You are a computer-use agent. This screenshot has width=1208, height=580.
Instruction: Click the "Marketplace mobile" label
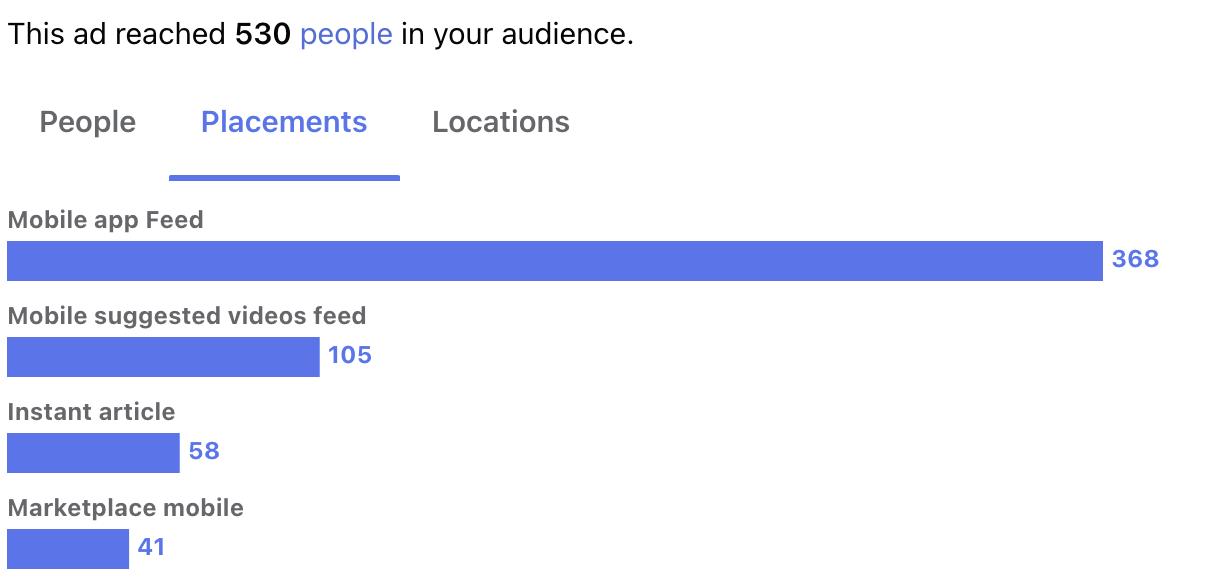(125, 508)
